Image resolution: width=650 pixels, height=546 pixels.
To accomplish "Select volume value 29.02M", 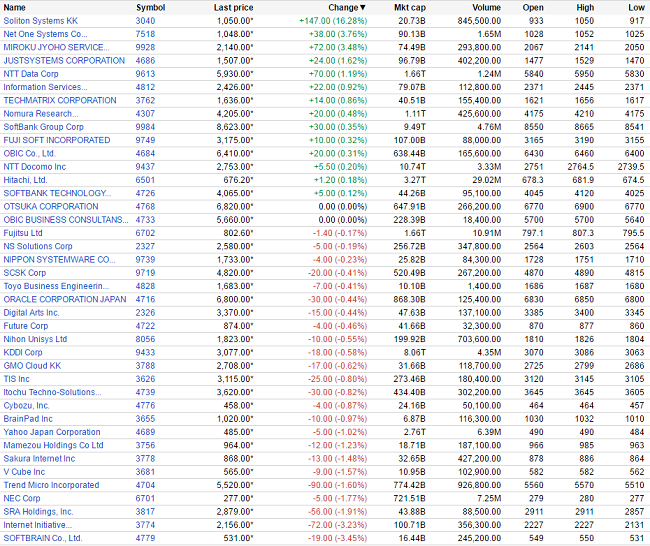I will pyautogui.click(x=485, y=180).
